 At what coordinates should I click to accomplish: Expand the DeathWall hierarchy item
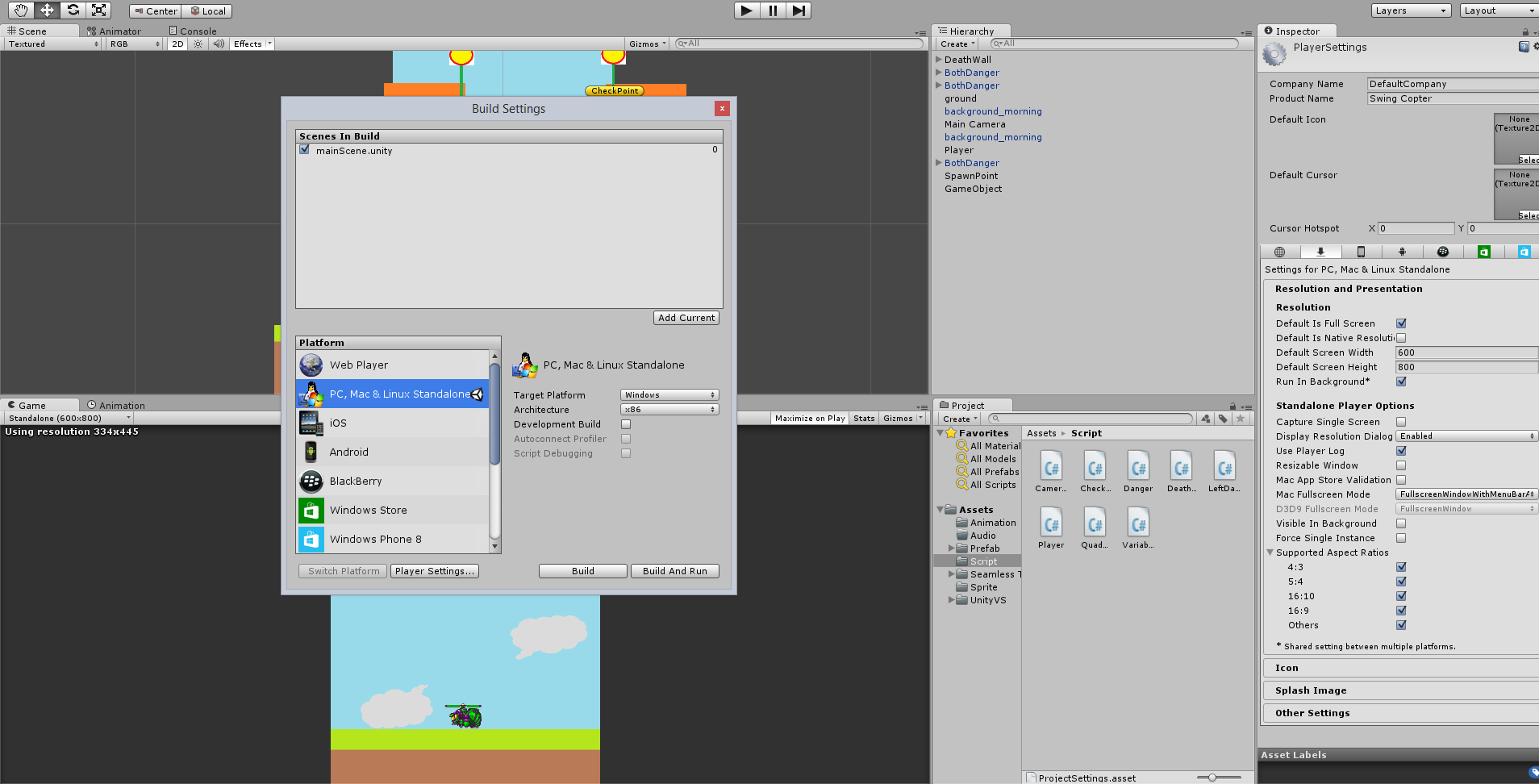(939, 60)
